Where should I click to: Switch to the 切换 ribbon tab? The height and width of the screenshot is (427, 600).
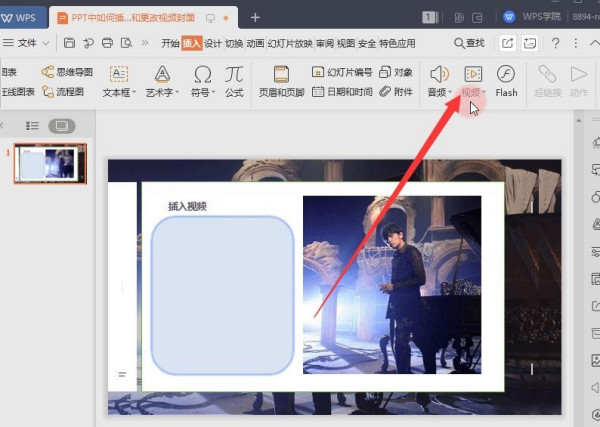(234, 43)
